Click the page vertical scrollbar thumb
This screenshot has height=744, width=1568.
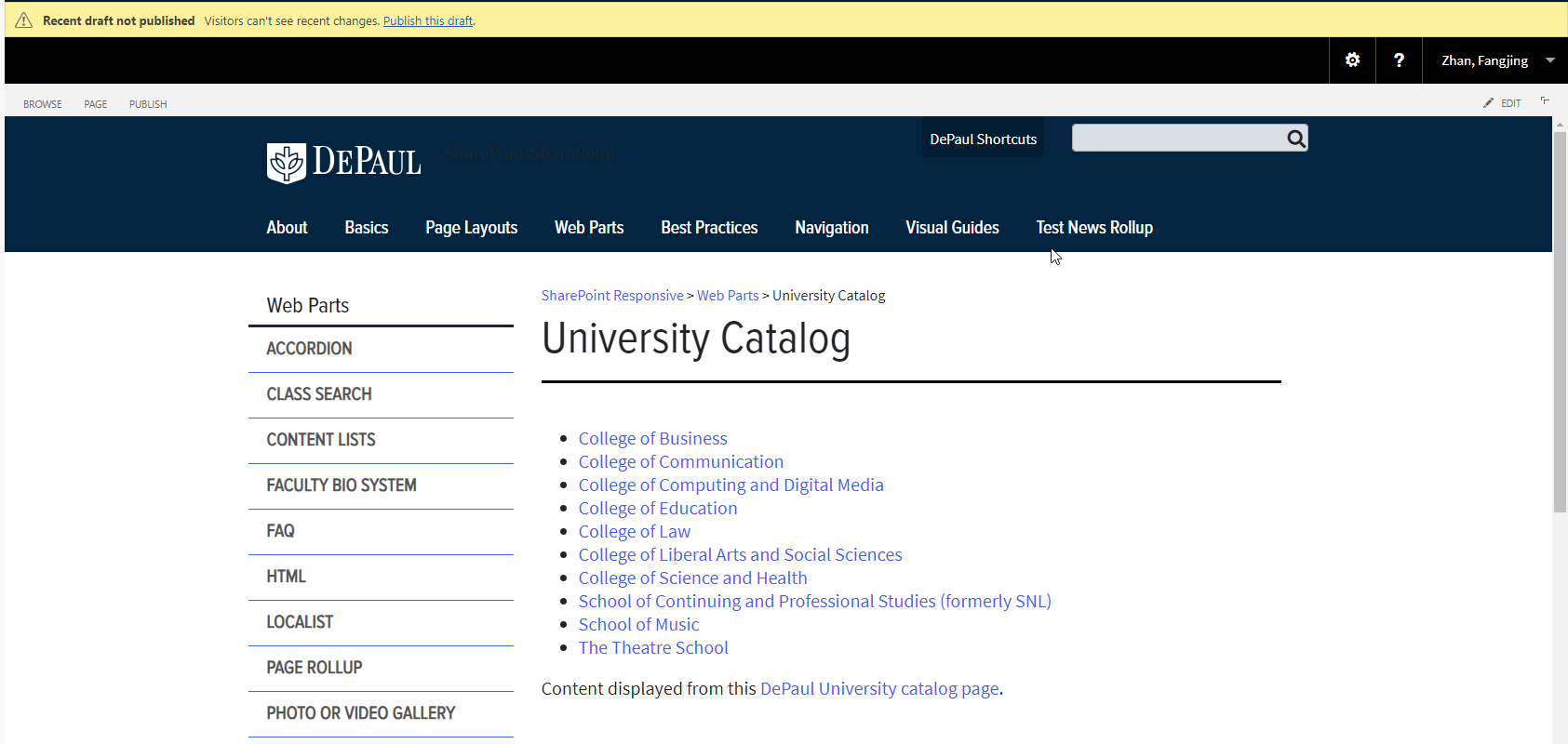tap(1560, 321)
